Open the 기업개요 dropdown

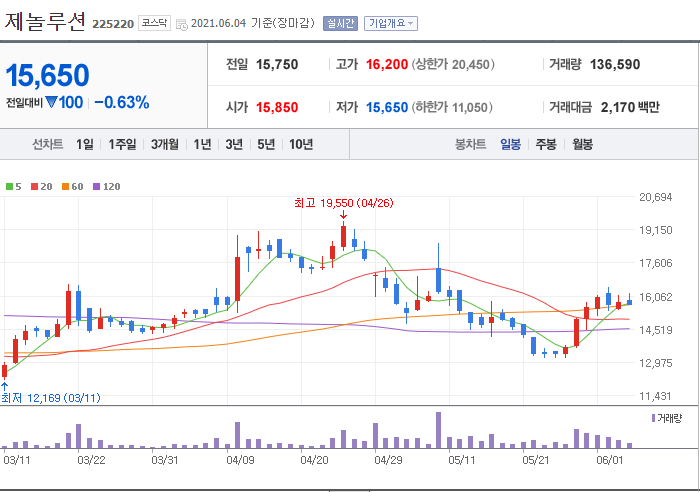391,23
